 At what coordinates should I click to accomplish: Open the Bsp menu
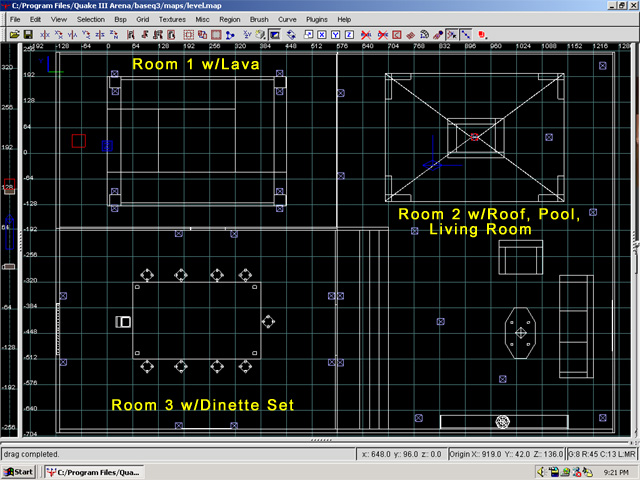point(120,19)
